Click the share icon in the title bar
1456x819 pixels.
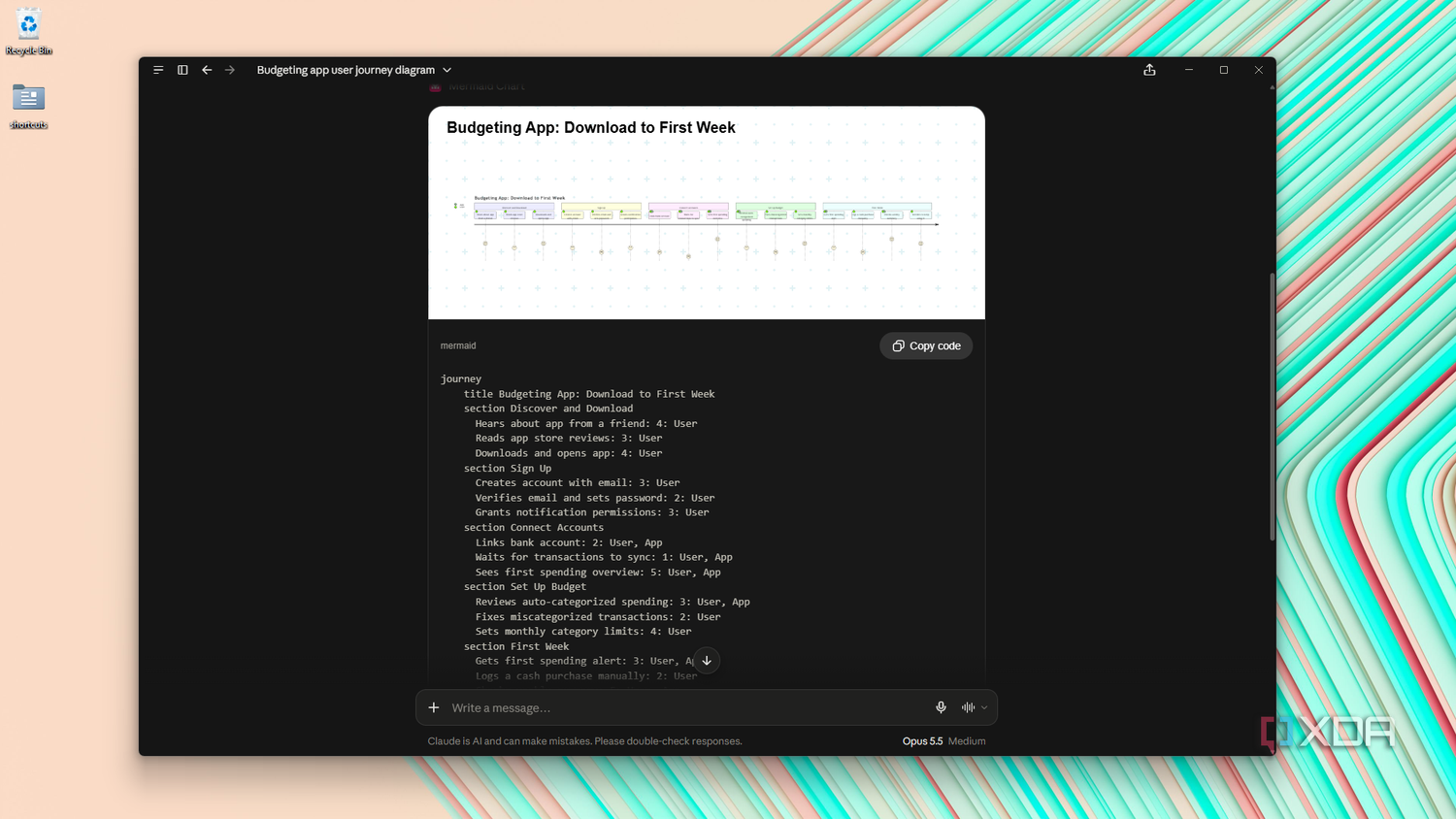[x=1149, y=70]
